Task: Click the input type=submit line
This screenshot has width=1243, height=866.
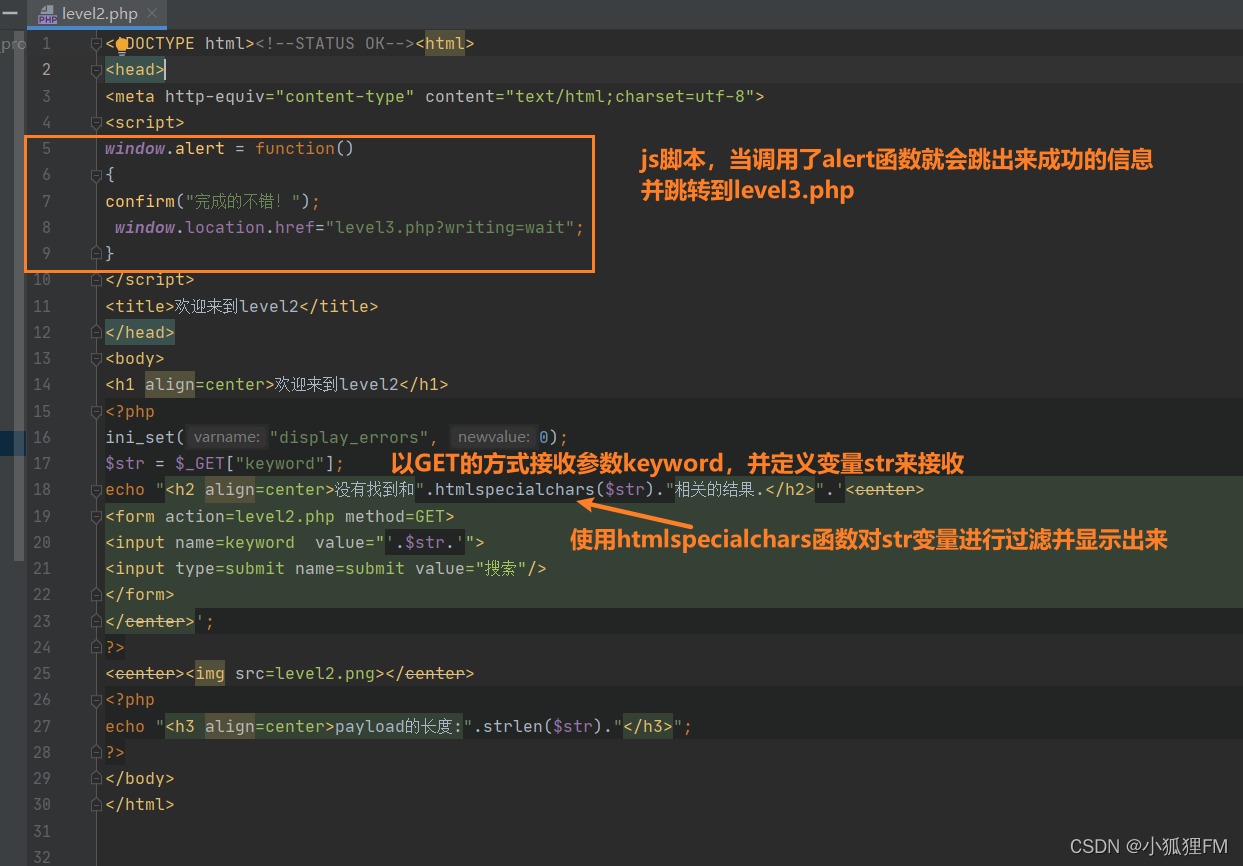Action: click(x=326, y=568)
